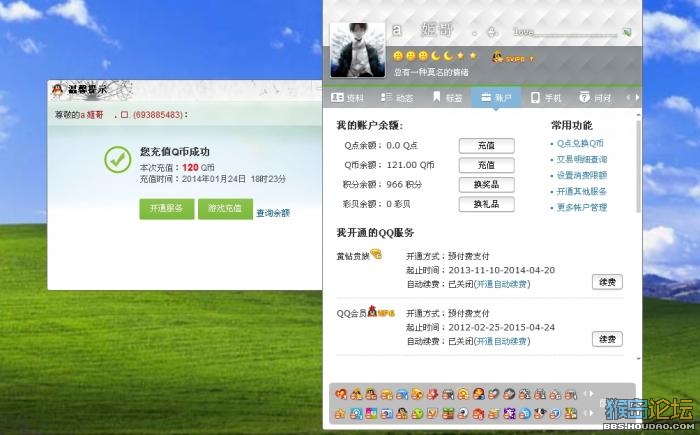Viewport: 700px width, 435px height.
Task: Click the small star service icon in bottom row
Action: (340, 413)
